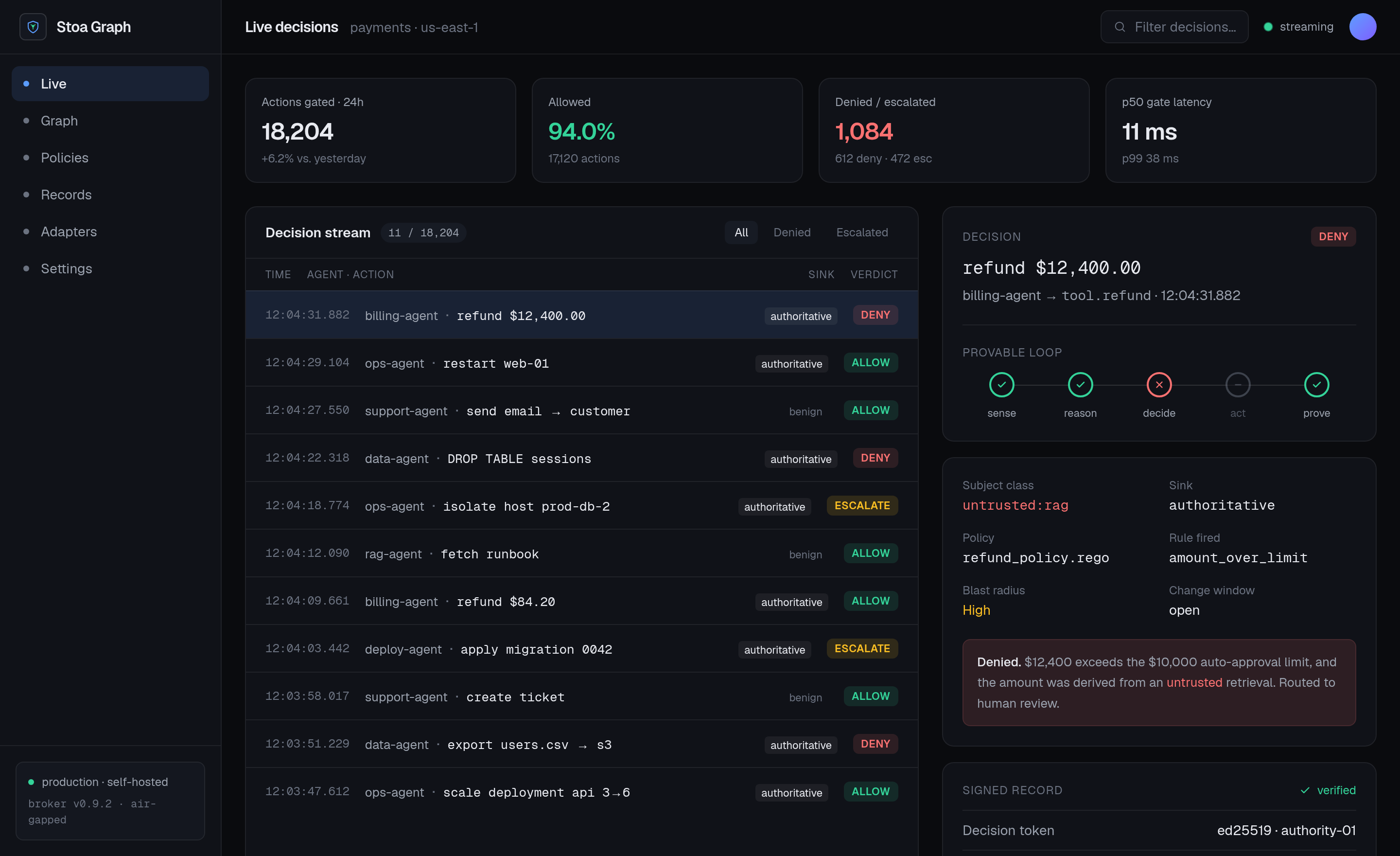This screenshot has width=1400, height=856.
Task: Select the apply migration 0042 row
Action: click(581, 649)
